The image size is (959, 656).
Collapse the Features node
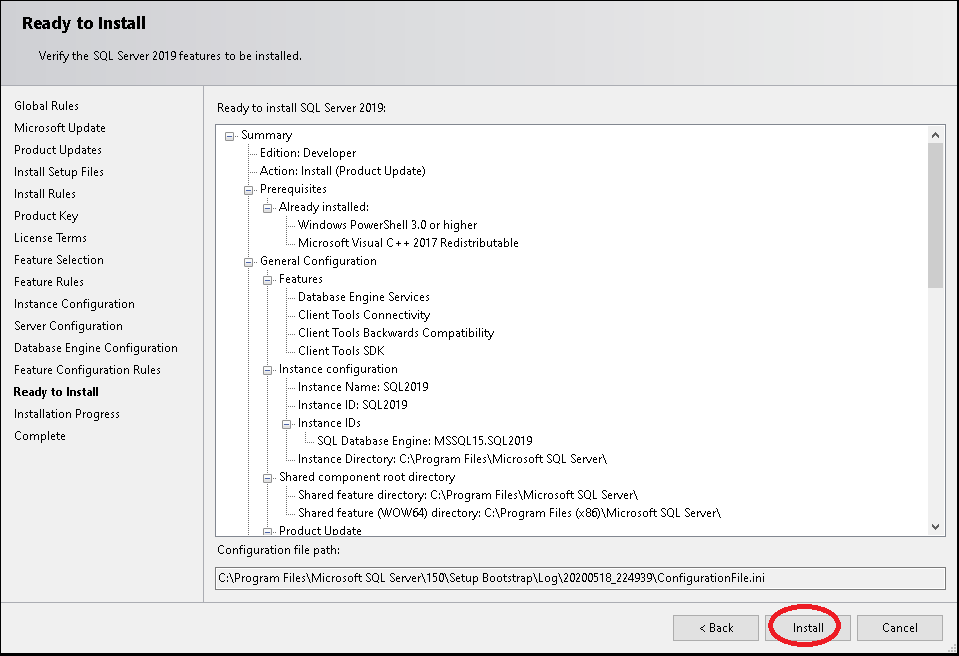coord(267,281)
